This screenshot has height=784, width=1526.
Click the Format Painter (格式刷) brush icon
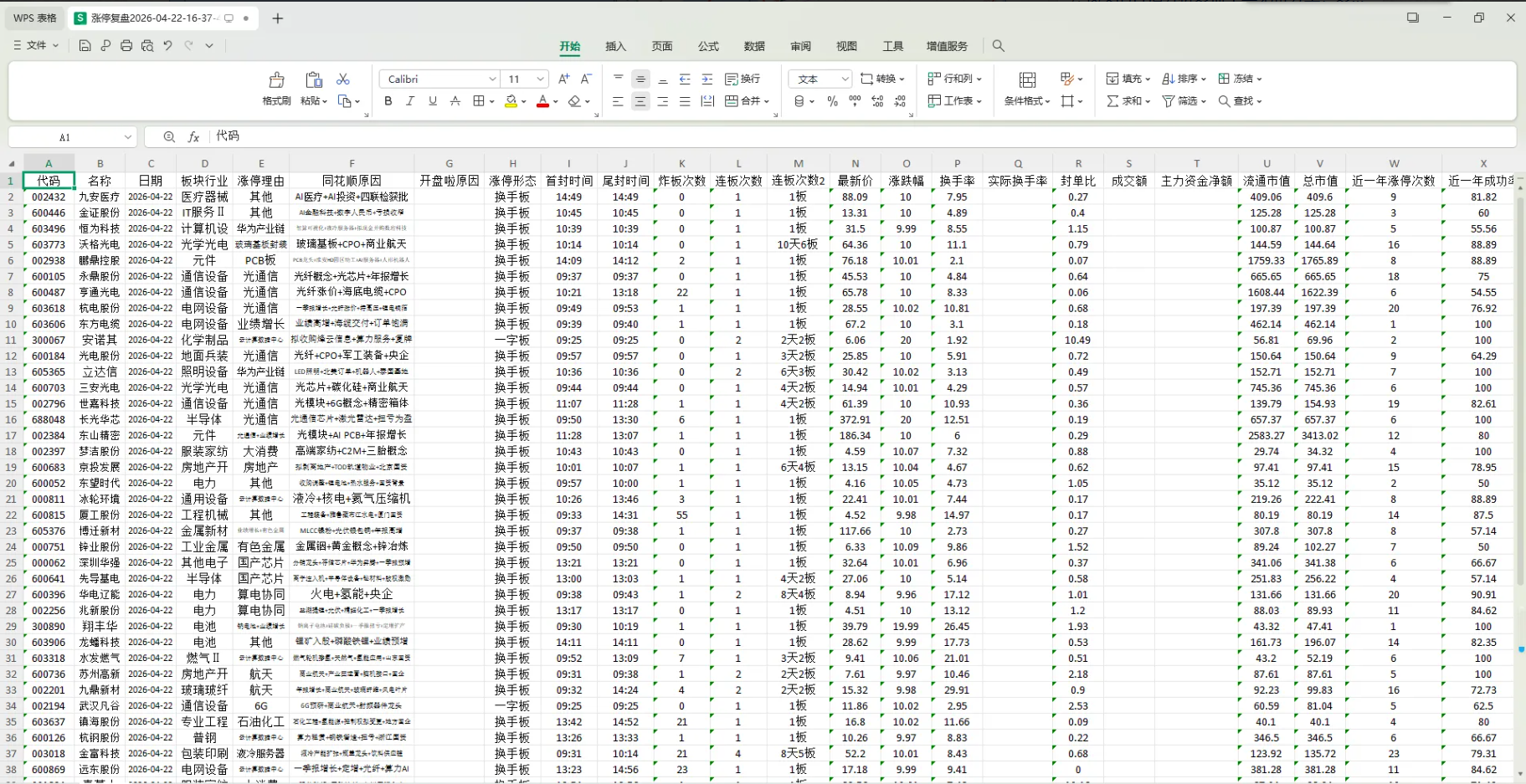(276, 80)
